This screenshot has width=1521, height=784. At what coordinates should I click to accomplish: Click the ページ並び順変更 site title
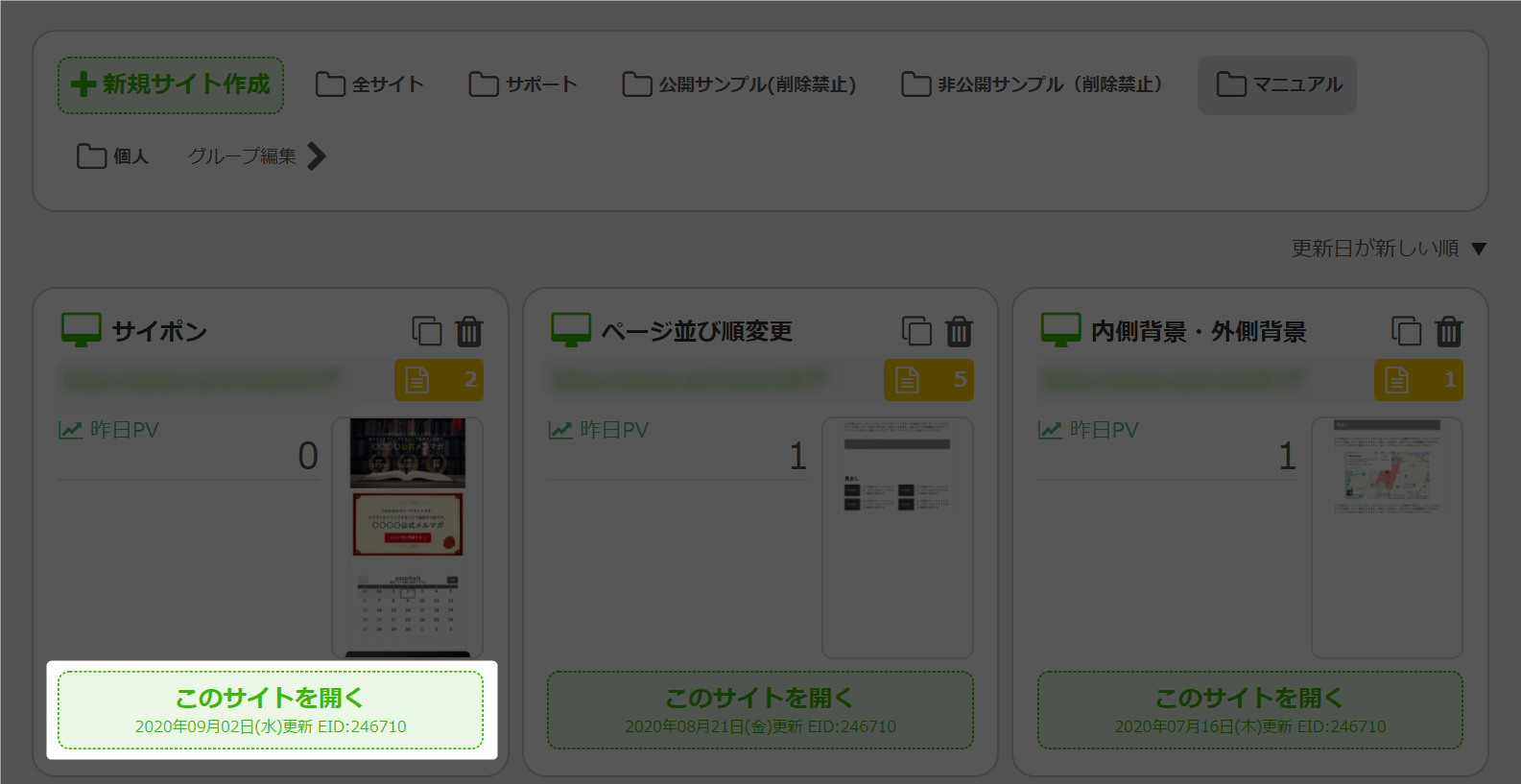(x=697, y=332)
